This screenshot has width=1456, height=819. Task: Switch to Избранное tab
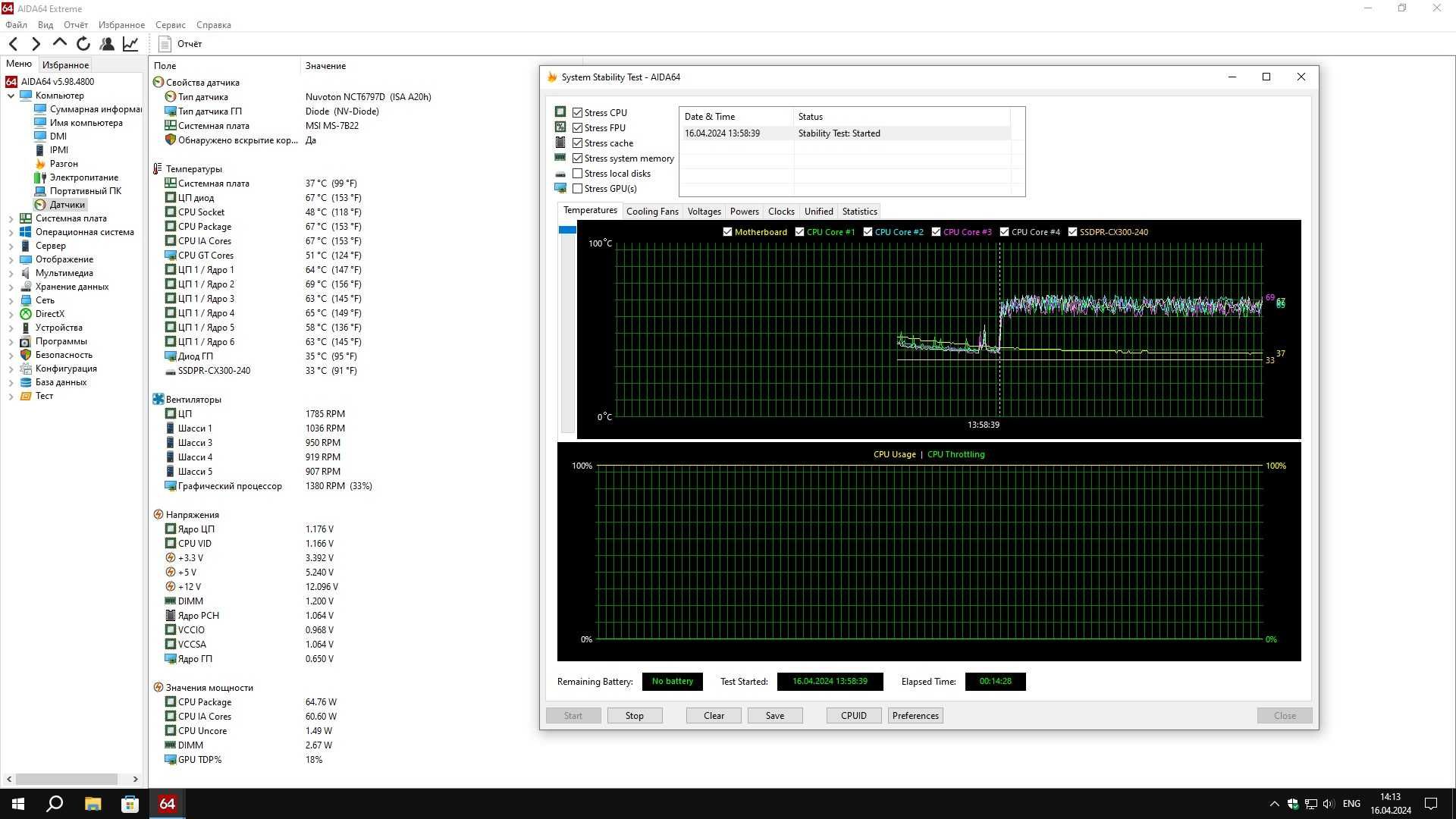[65, 65]
